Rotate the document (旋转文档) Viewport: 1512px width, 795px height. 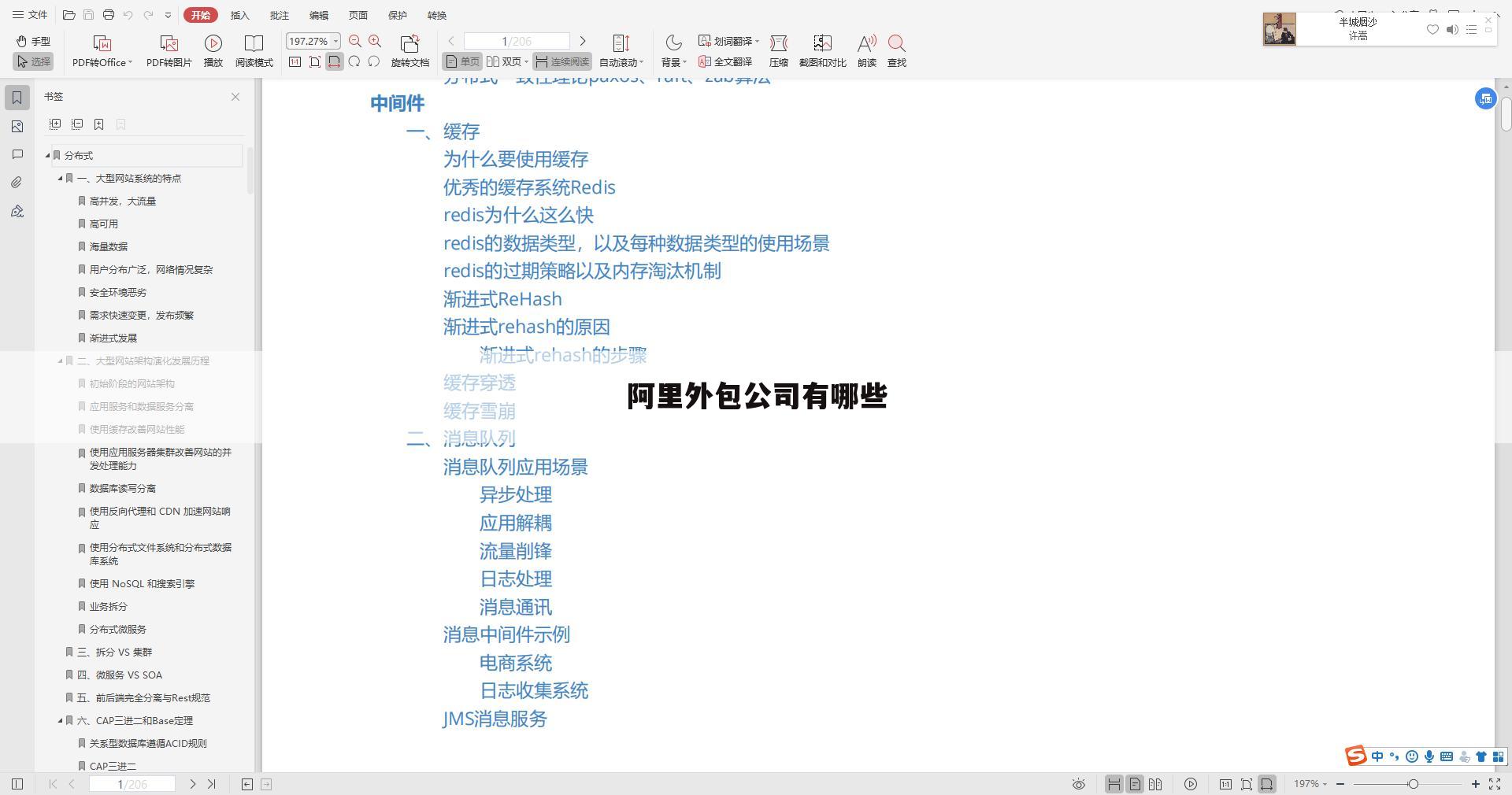[409, 50]
